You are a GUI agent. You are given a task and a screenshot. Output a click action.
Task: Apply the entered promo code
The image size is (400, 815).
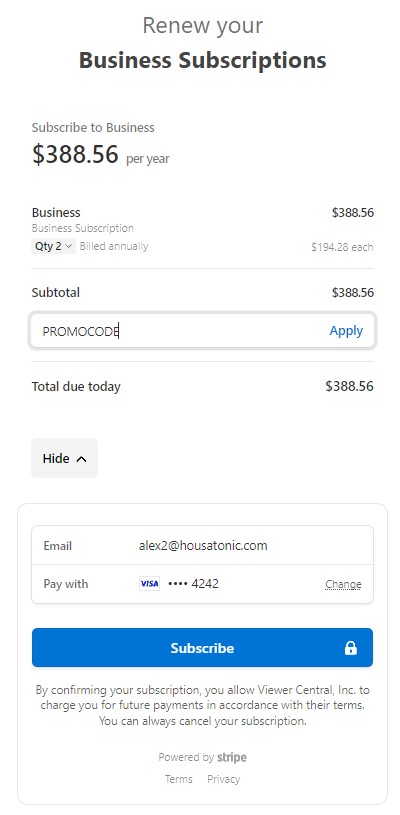coord(346,331)
